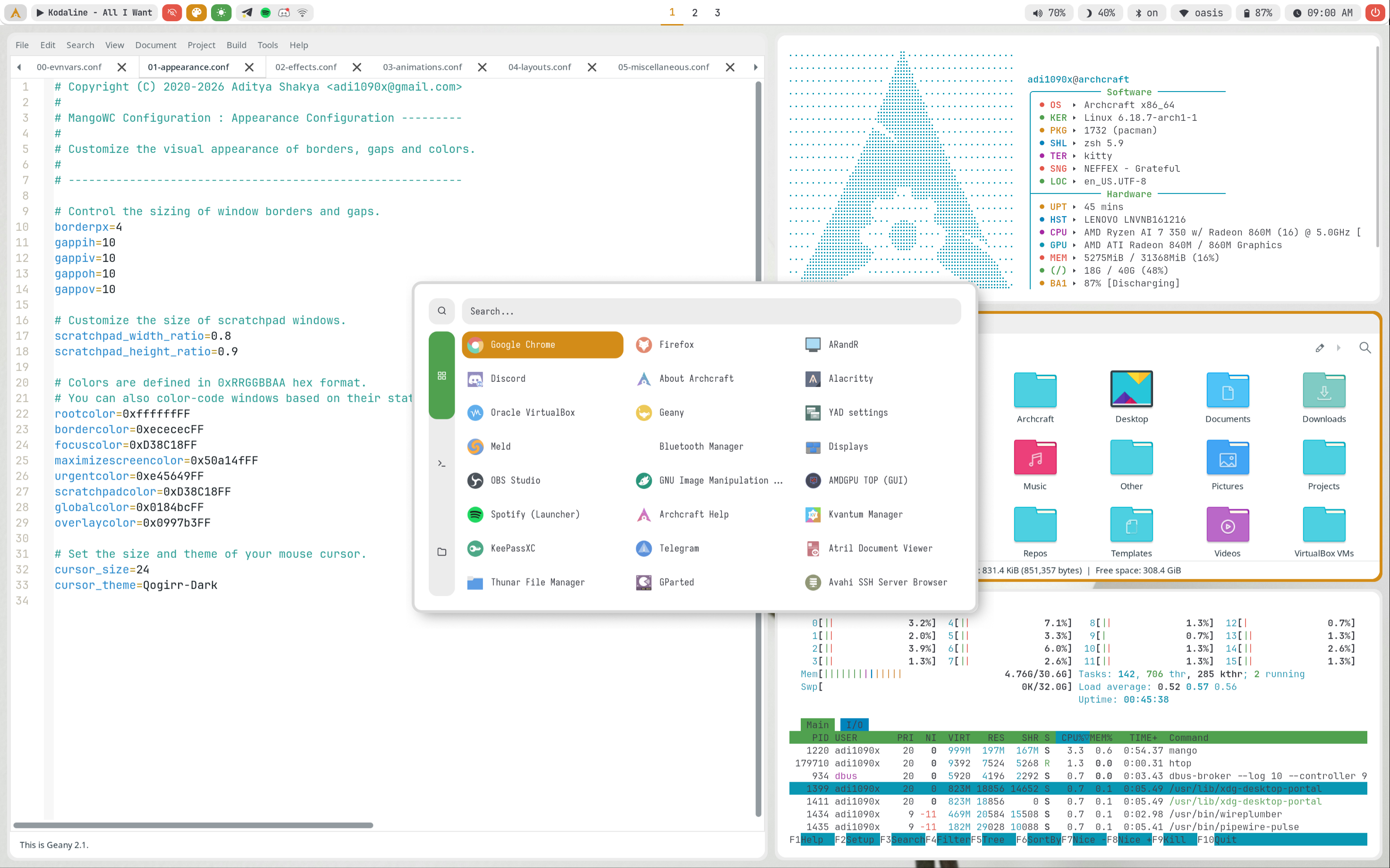Image resolution: width=1390 pixels, height=868 pixels.
Task: Open the Document menu in Geany
Action: pyautogui.click(x=156, y=45)
